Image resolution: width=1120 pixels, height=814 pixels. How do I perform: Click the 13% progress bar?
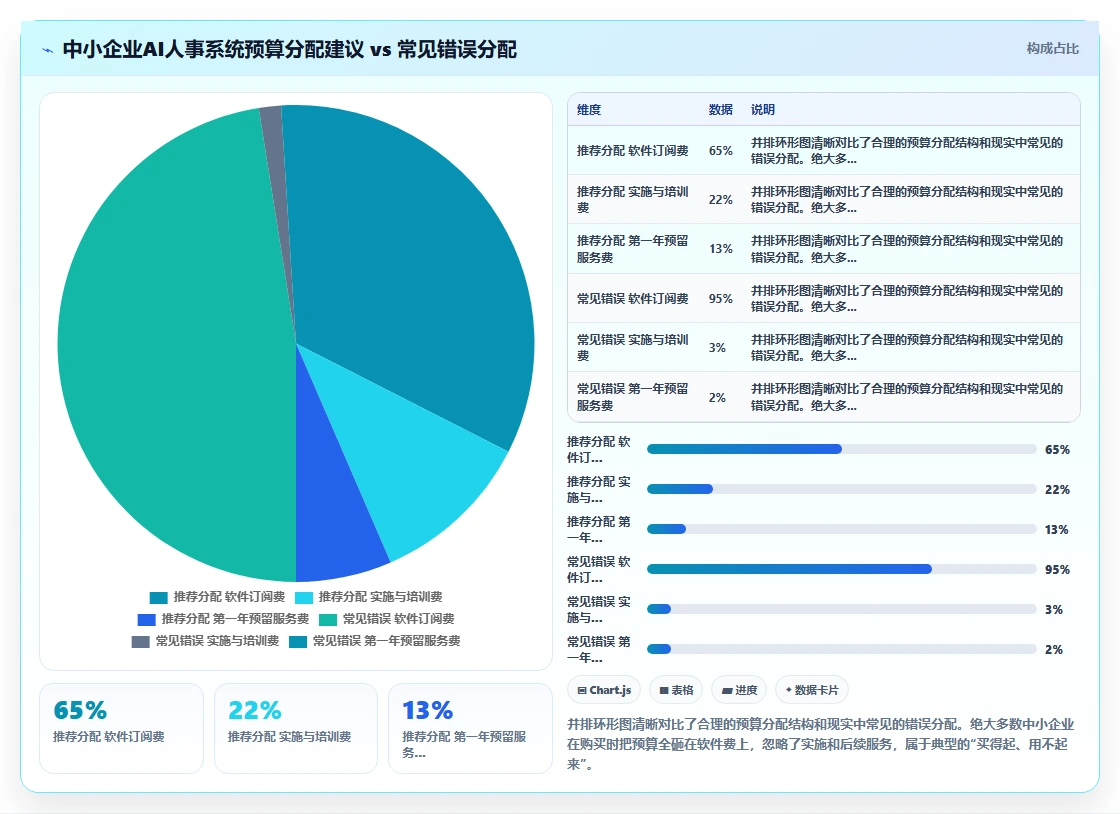tap(841, 529)
